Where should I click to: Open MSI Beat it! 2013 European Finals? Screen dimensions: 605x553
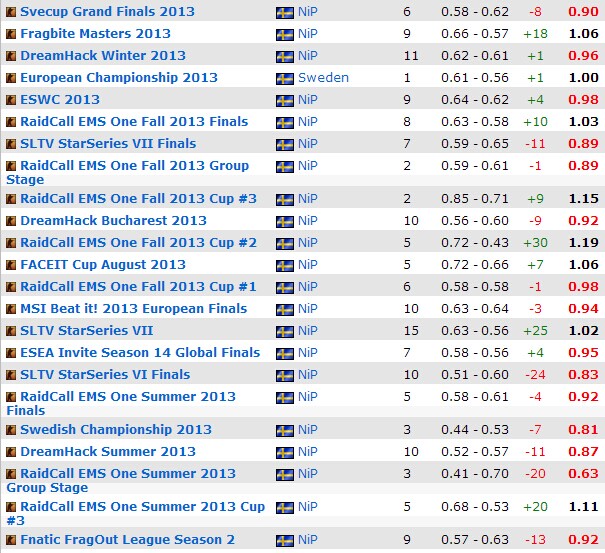[x=133, y=309]
